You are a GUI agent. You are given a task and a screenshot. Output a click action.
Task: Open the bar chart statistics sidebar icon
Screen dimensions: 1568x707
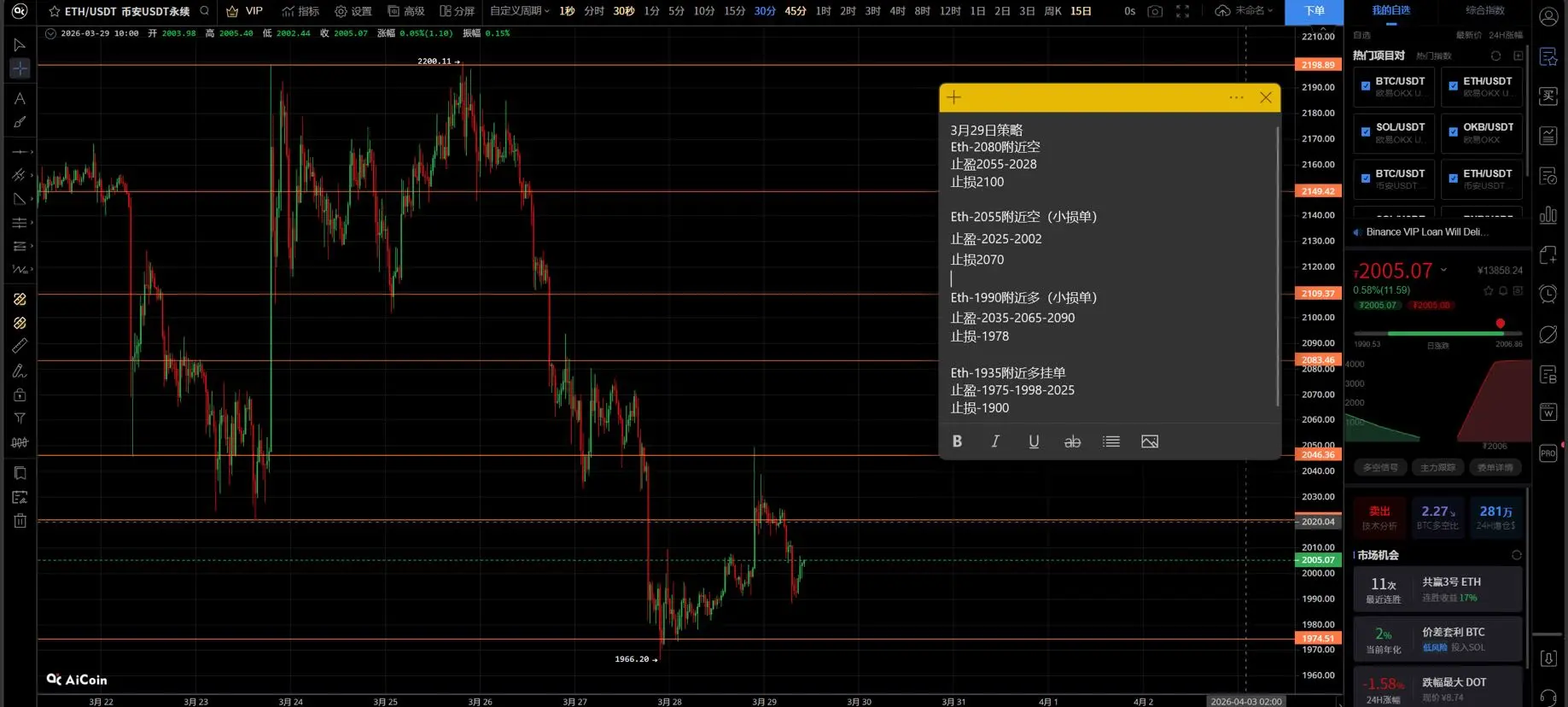click(1548, 215)
